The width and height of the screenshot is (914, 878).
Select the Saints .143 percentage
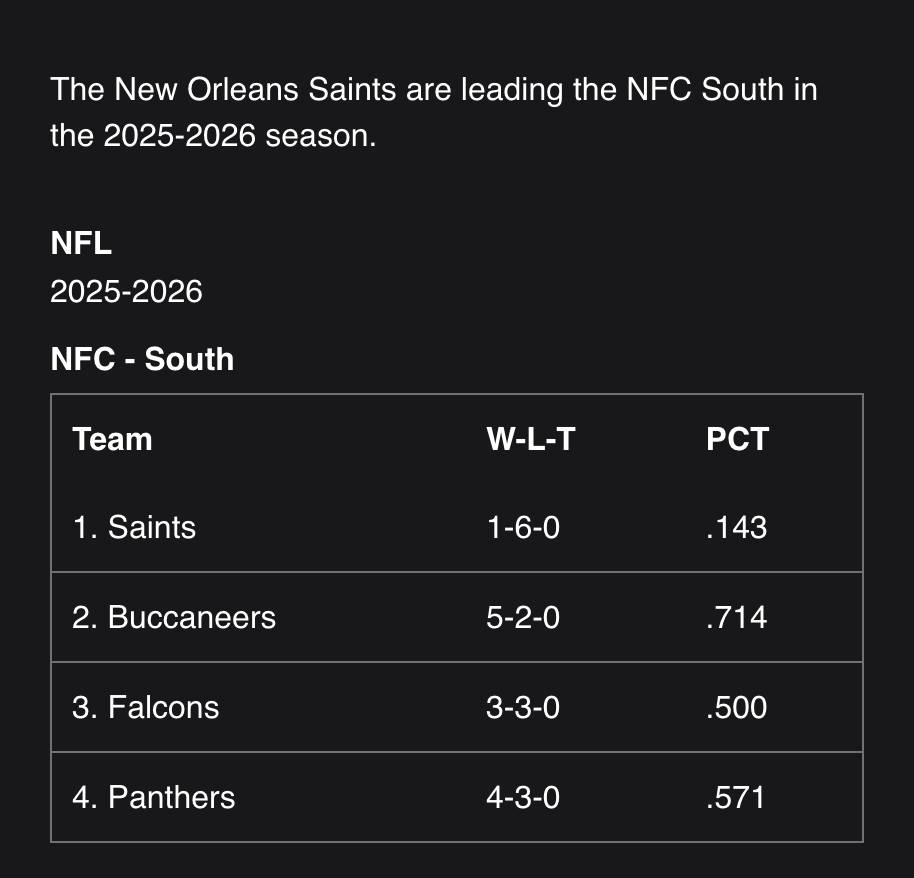pos(736,527)
